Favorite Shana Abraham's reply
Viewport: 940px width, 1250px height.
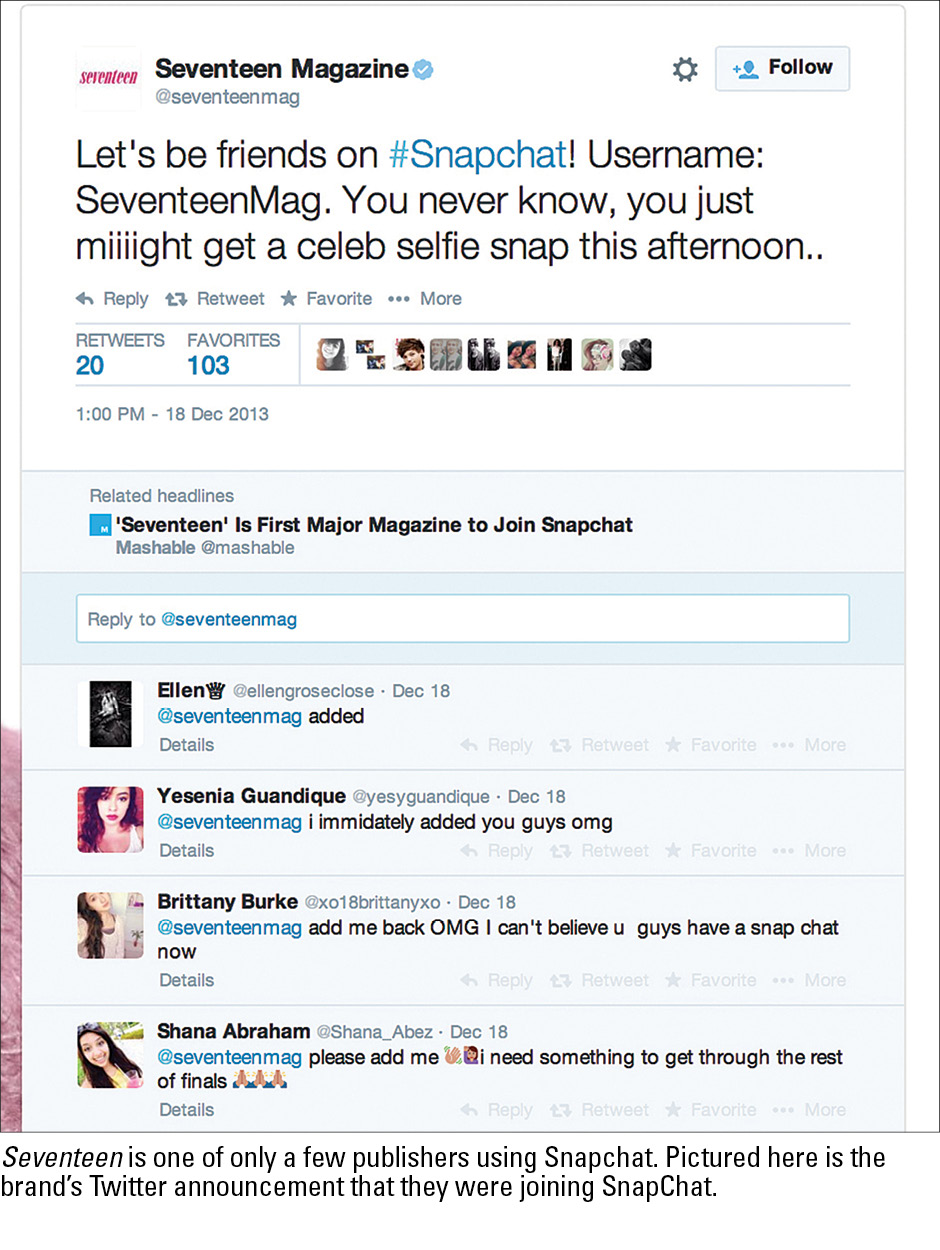click(711, 1110)
